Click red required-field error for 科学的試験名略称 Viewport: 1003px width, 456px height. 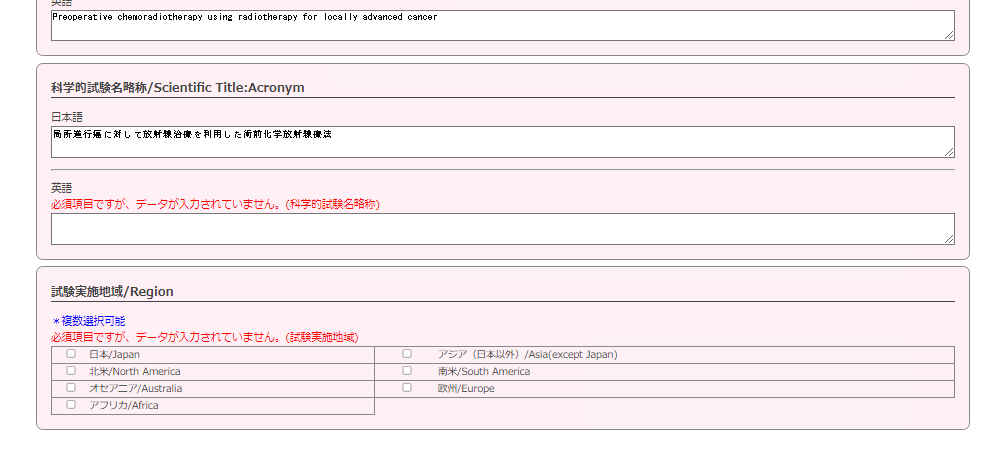pyautogui.click(x=215, y=204)
